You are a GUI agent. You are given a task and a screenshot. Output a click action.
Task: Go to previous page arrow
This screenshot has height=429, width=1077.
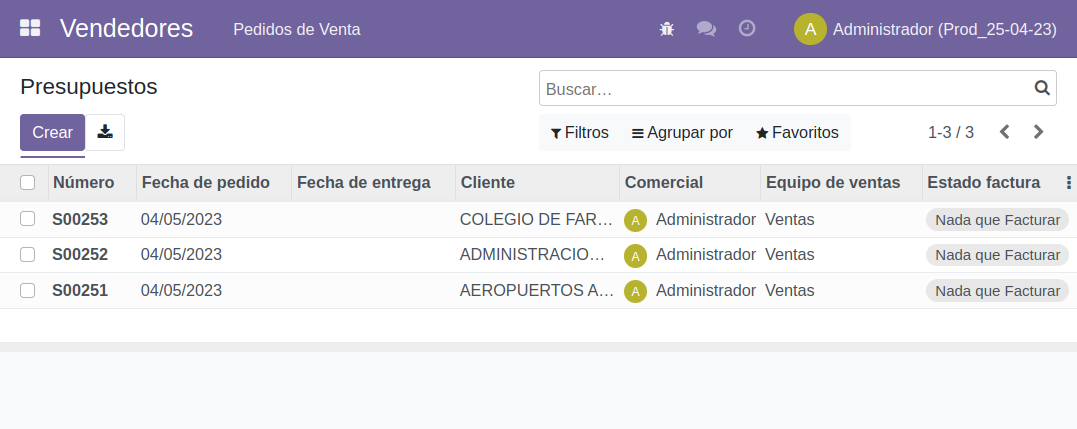[1004, 132]
